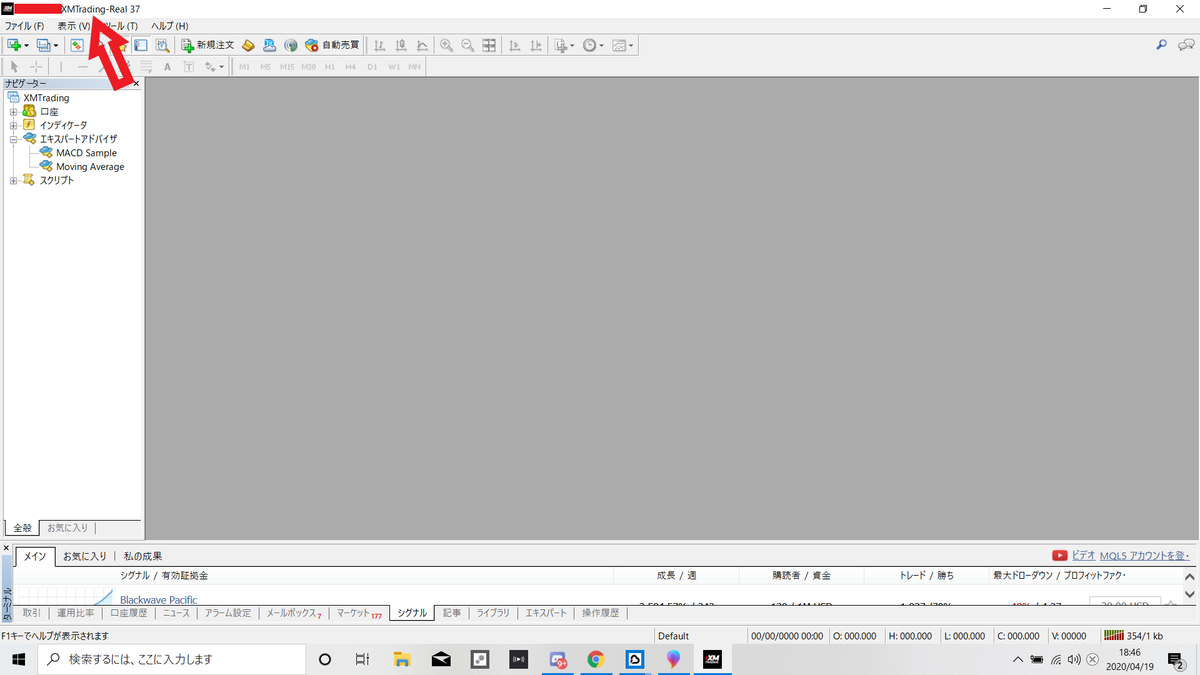The width and height of the screenshot is (1200, 675).
Task: Open the chat bubbles icon
Action: 1186,45
